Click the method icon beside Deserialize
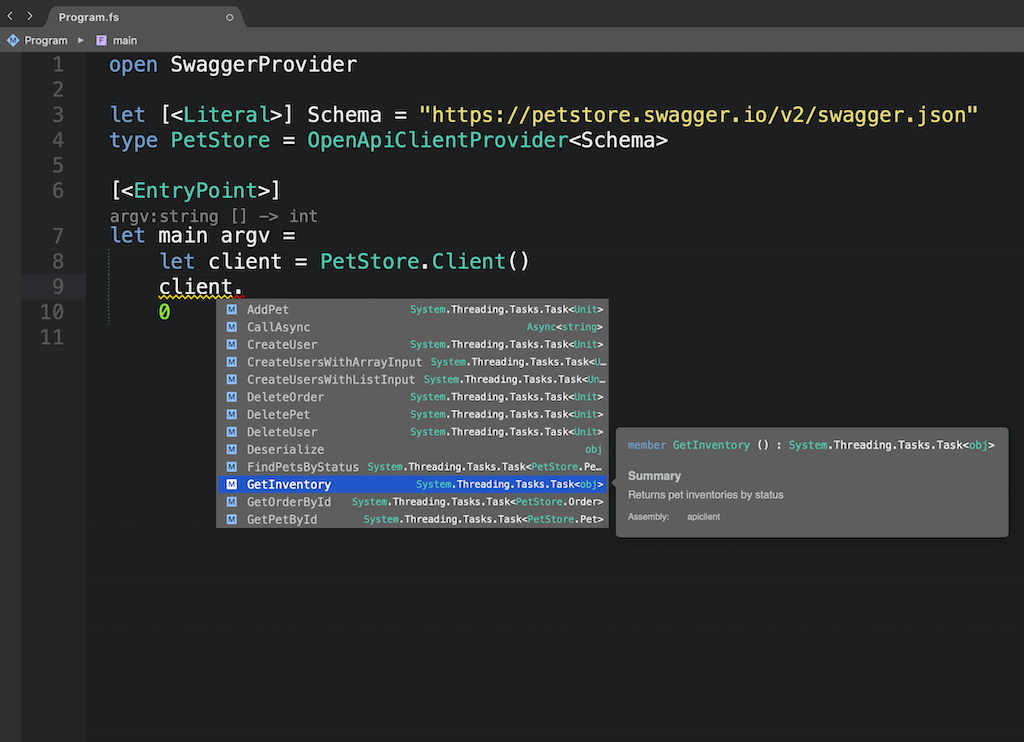Image resolution: width=1024 pixels, height=742 pixels. (232, 449)
